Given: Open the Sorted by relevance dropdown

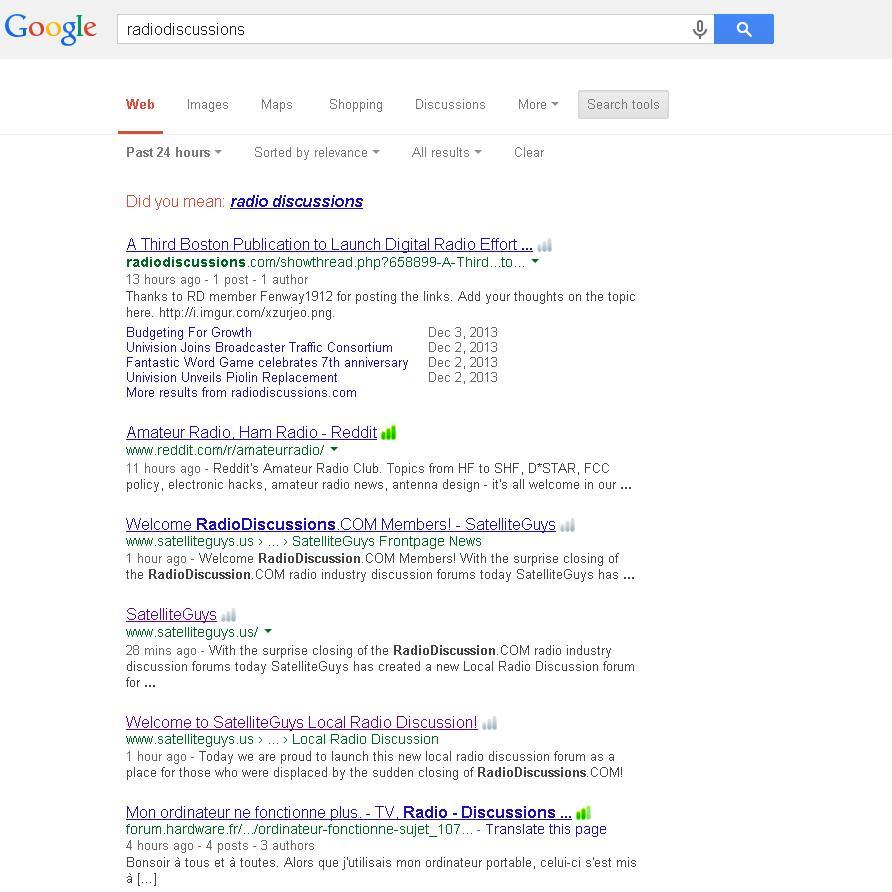Looking at the screenshot, I should [x=316, y=152].
